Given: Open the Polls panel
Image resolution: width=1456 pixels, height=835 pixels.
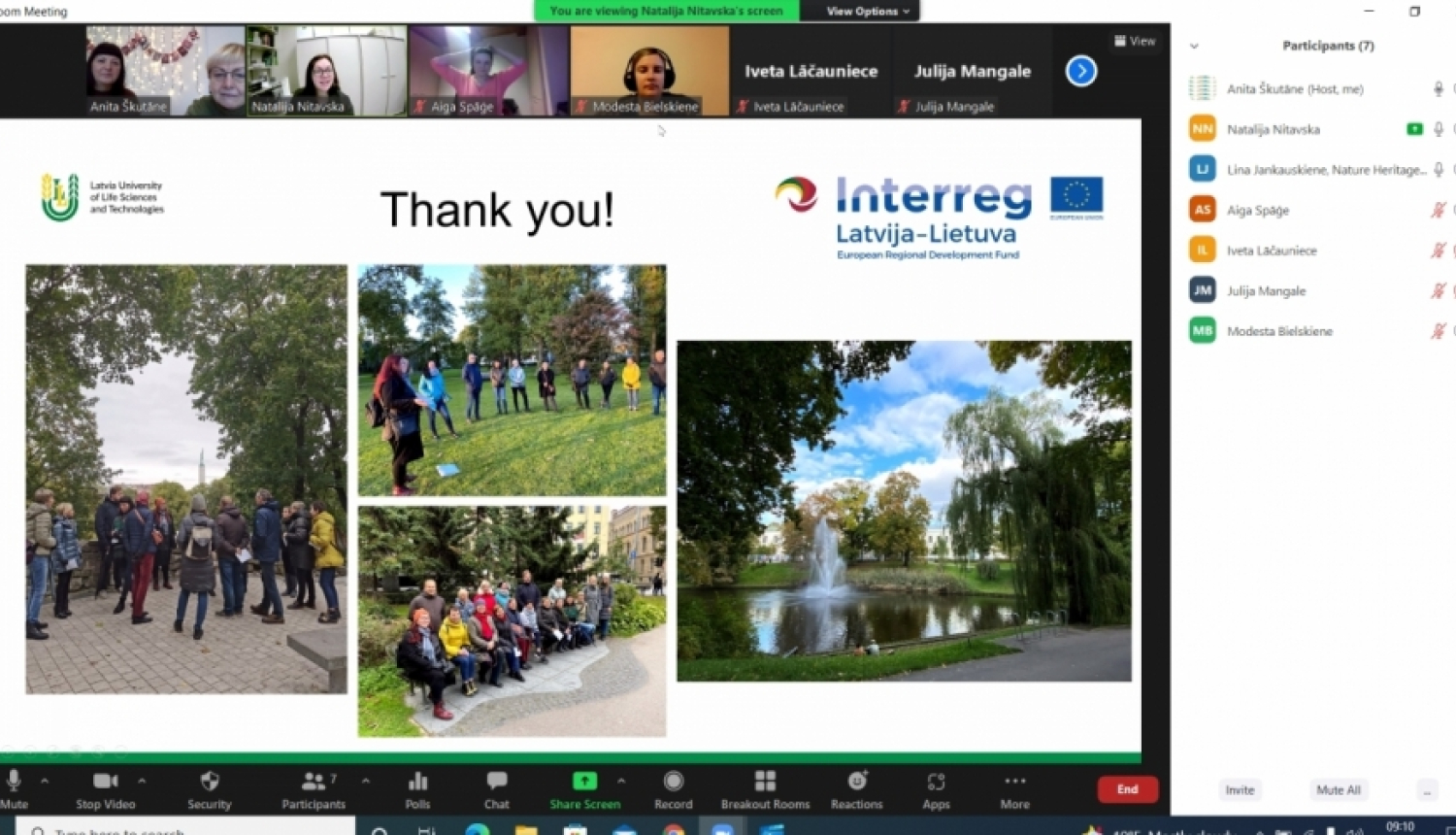Looking at the screenshot, I should [x=417, y=788].
